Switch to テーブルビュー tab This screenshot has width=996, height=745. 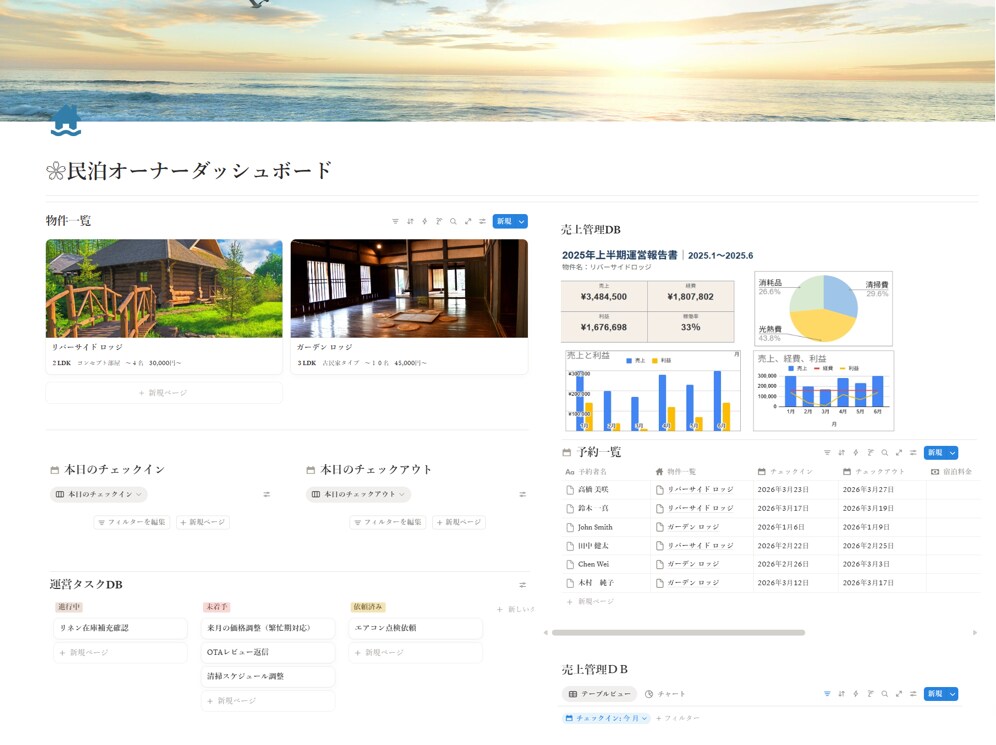coord(600,694)
